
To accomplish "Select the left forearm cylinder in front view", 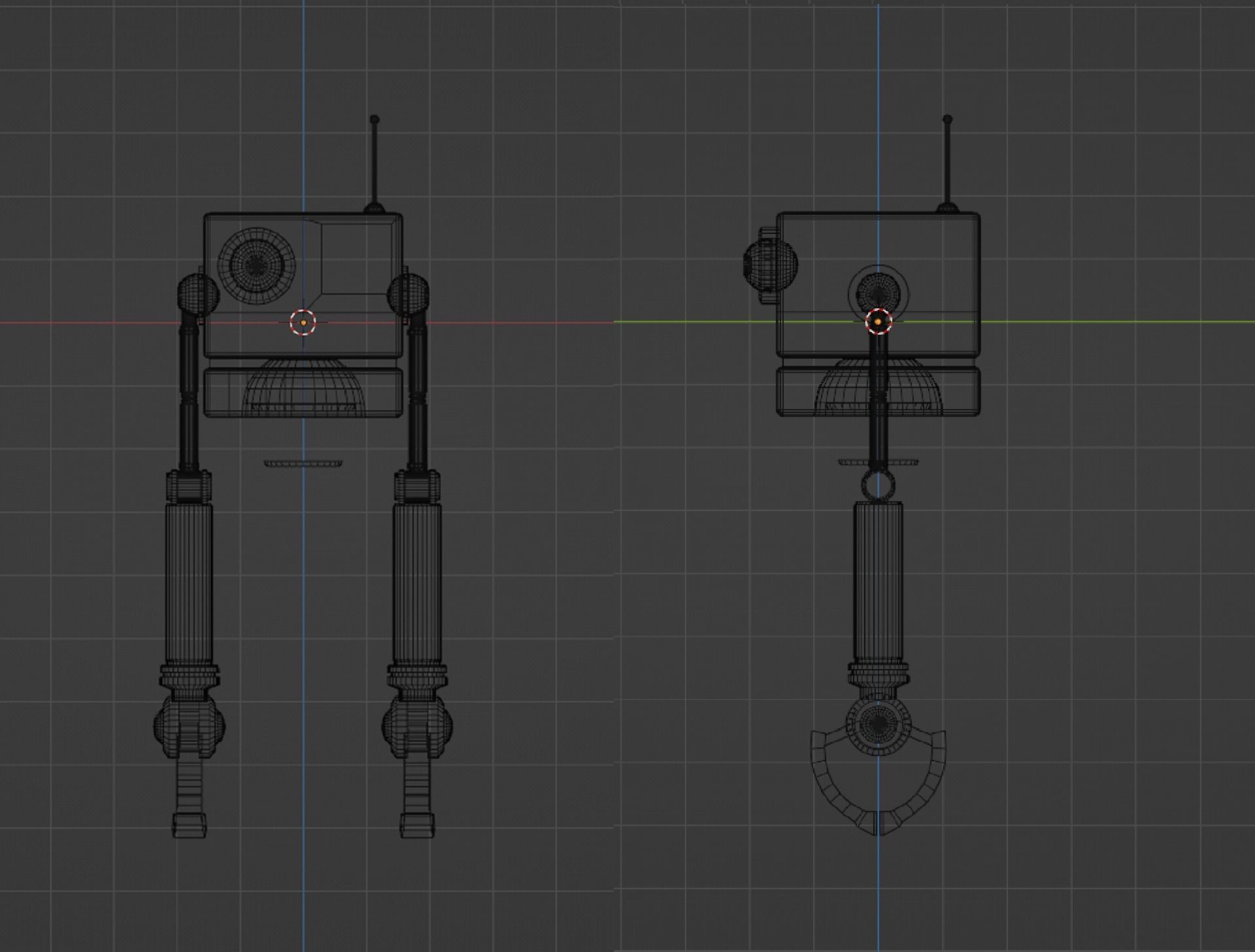I will pyautogui.click(x=188, y=584).
